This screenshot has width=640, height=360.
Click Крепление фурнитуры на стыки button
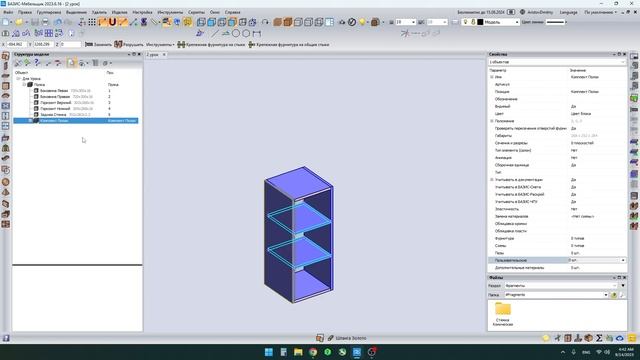(211, 44)
